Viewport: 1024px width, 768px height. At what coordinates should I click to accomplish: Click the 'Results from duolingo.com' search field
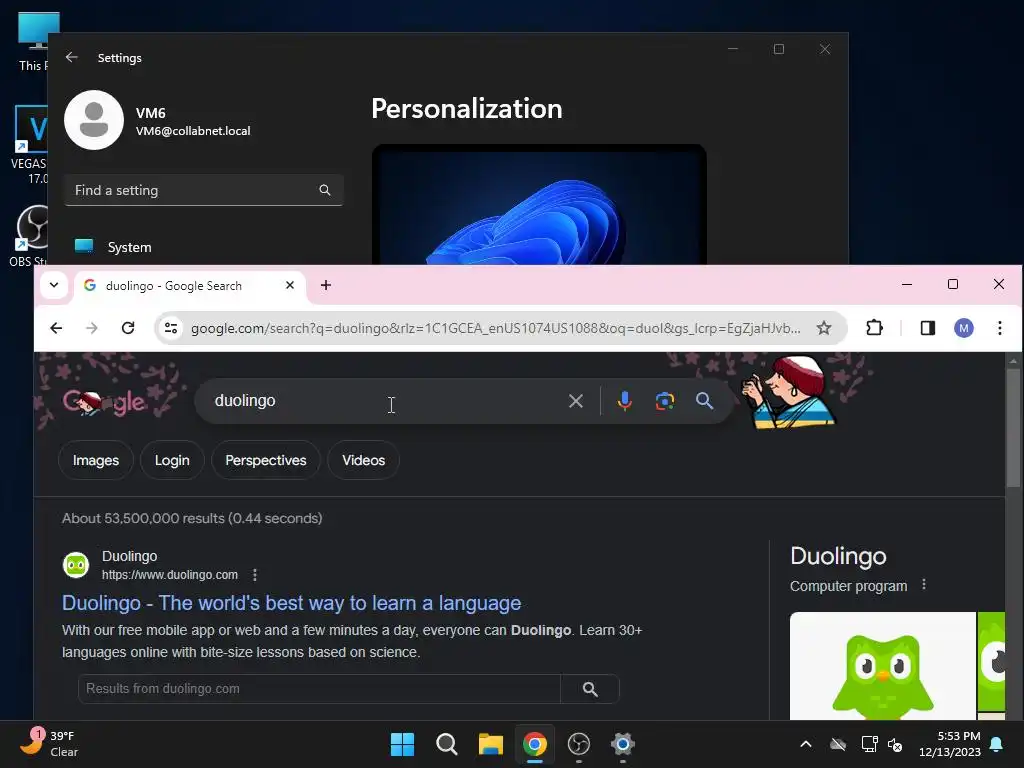[319, 689]
